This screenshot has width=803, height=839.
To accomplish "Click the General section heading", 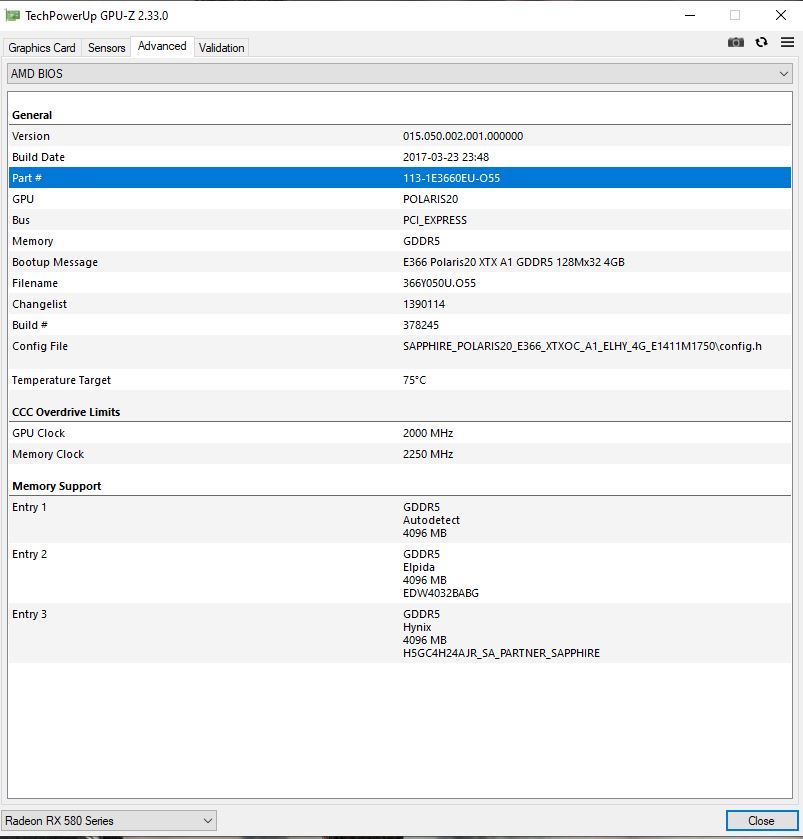I will [32, 115].
